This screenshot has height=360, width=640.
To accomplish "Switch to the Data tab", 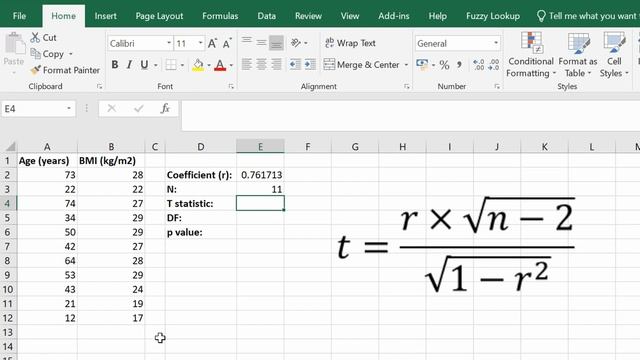I will coord(267,16).
